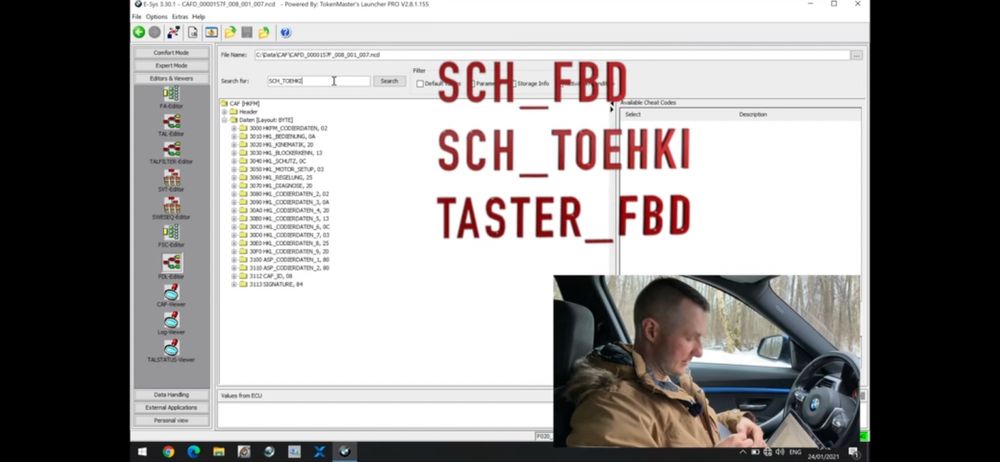Click the Search button
This screenshot has width=1000, height=462.
tap(389, 81)
